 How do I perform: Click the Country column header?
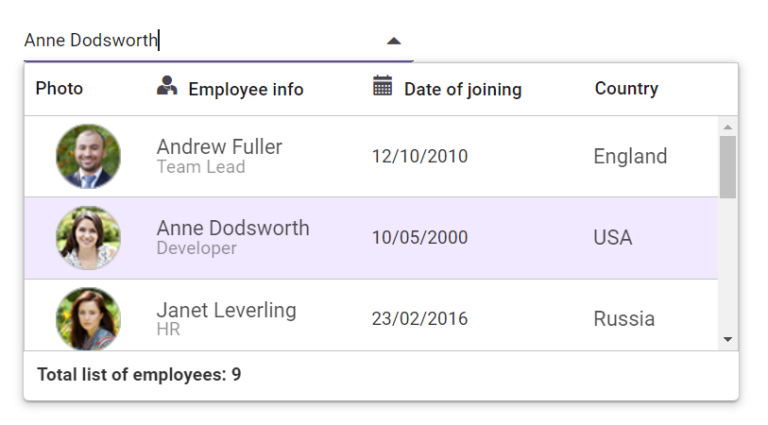pos(626,89)
